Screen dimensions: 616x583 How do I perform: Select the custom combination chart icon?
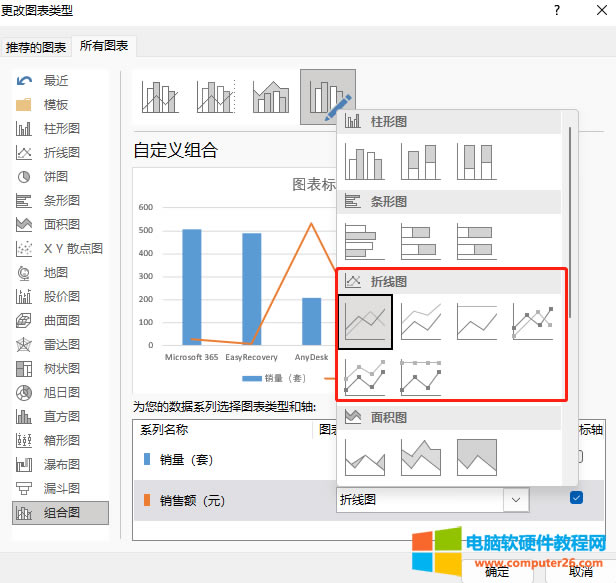327,97
